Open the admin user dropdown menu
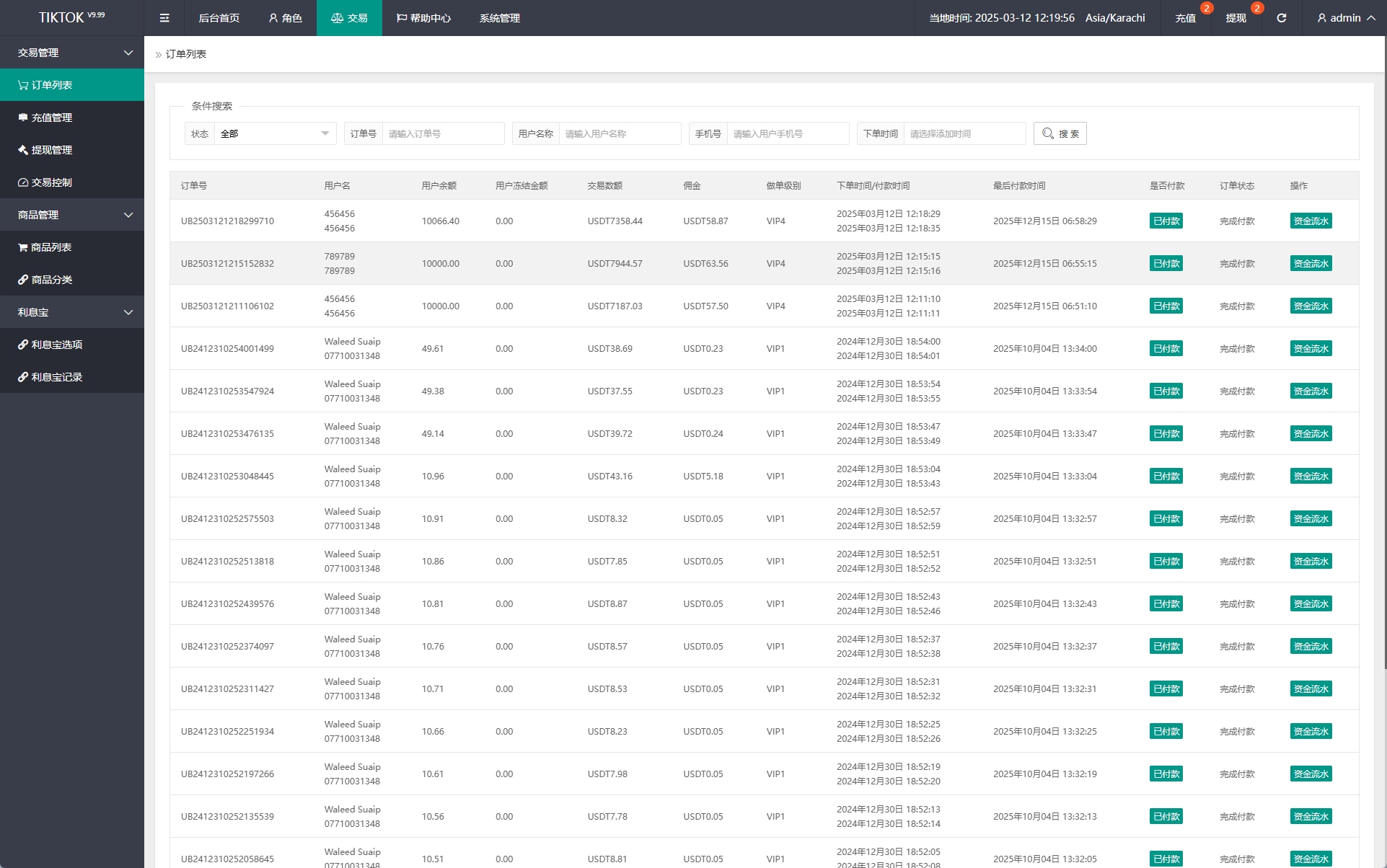Screen dimensions: 1387x868 coord(1345,18)
